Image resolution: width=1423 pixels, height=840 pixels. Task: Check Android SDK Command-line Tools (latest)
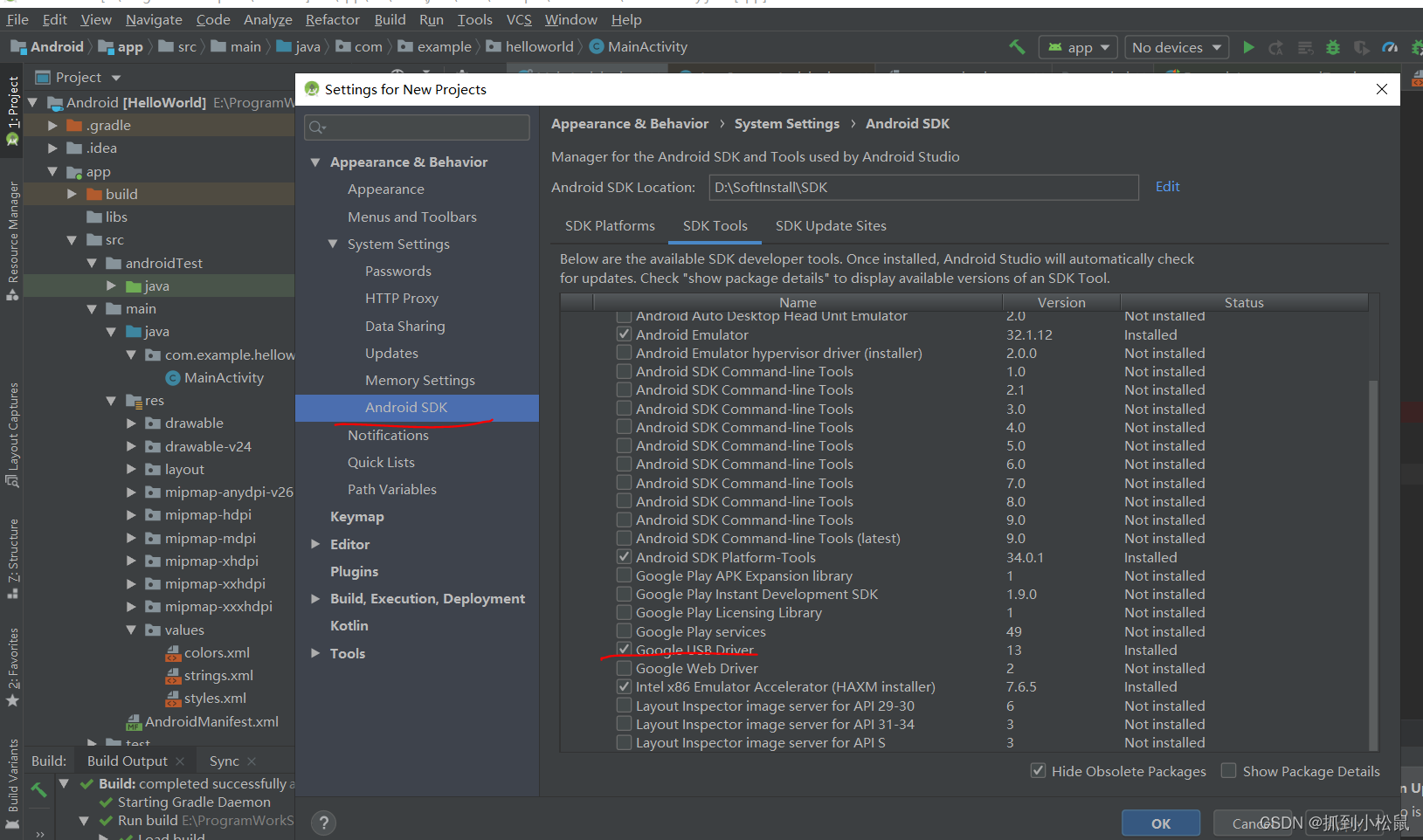click(624, 537)
